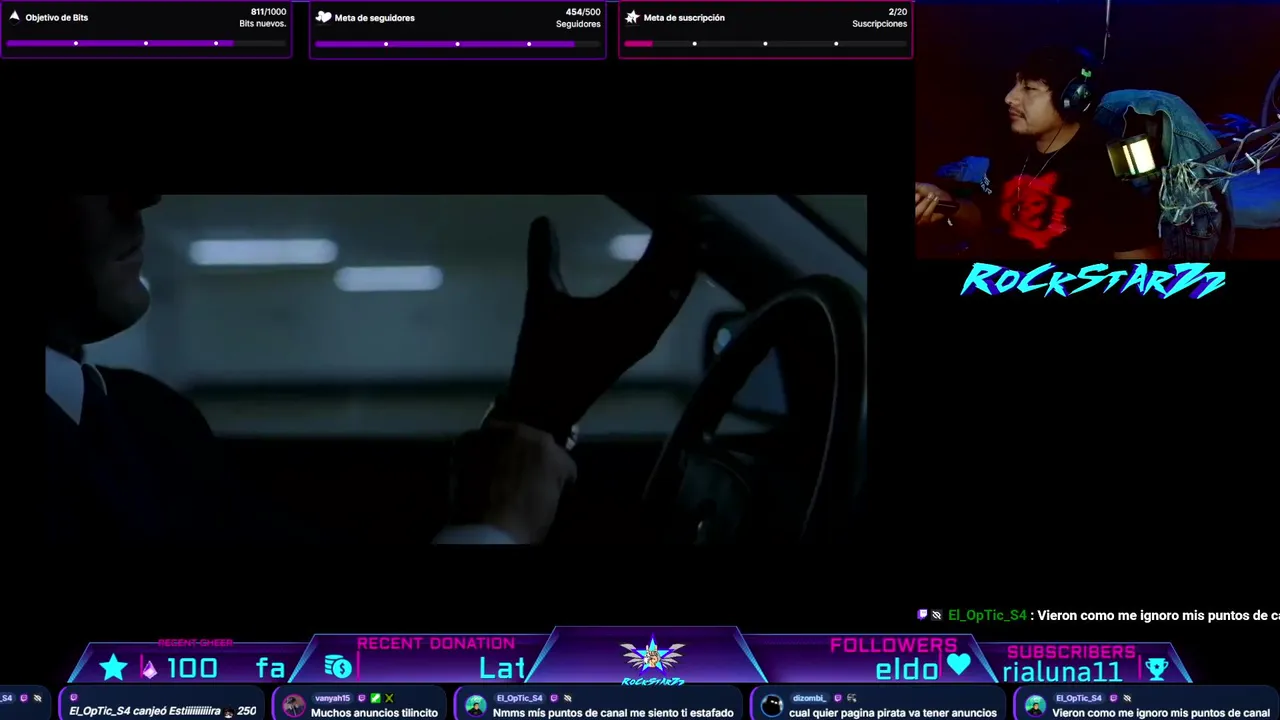
Task: Click the '811/1000' bits count
Action: pyautogui.click(x=268, y=12)
